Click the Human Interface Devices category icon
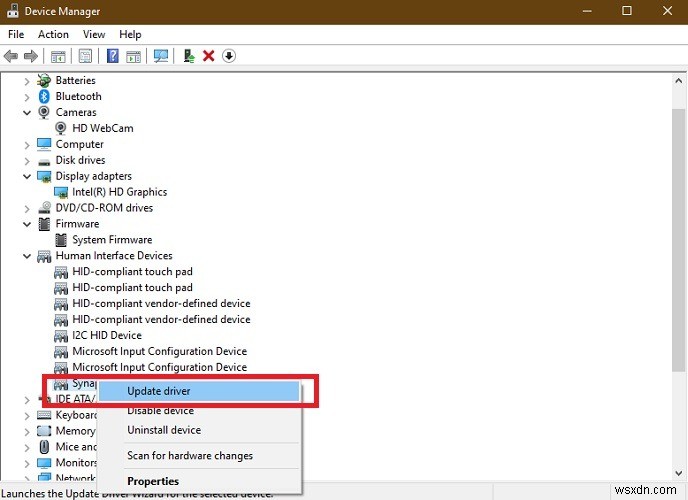This screenshot has width=688, height=500. pos(44,256)
